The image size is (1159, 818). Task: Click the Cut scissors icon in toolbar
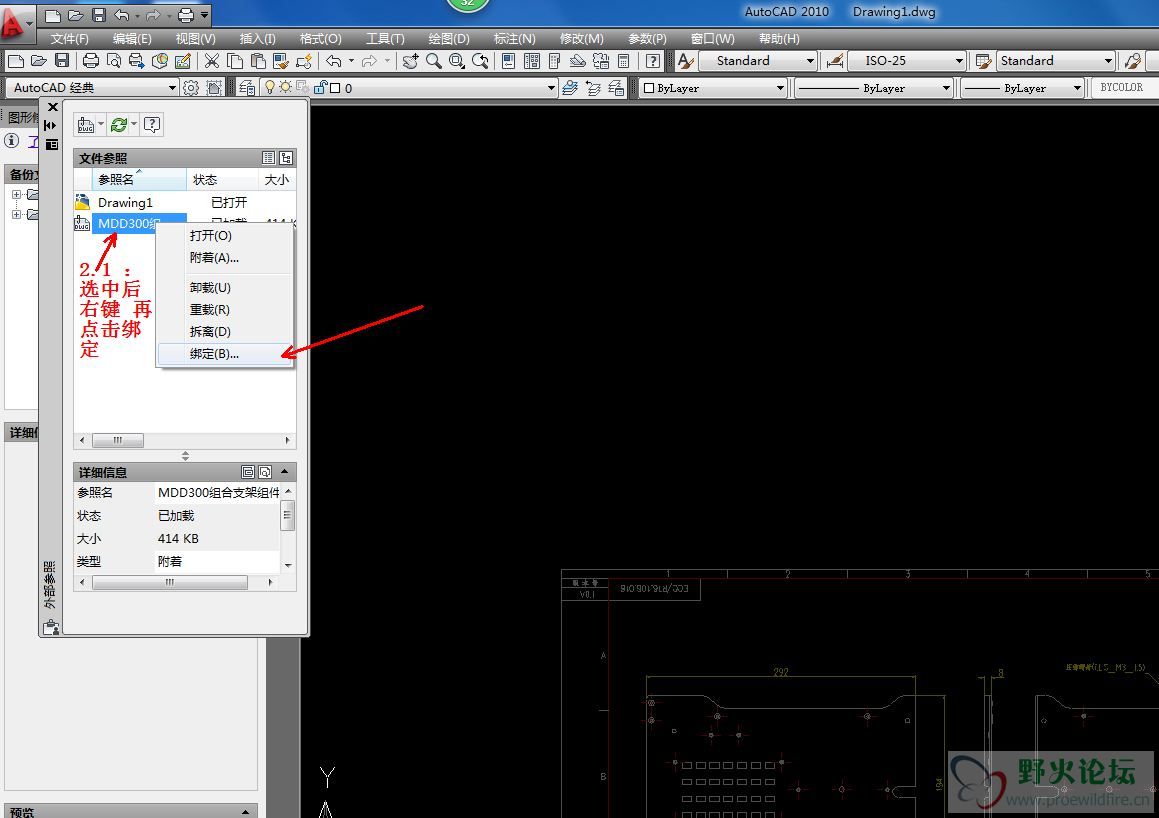point(211,61)
